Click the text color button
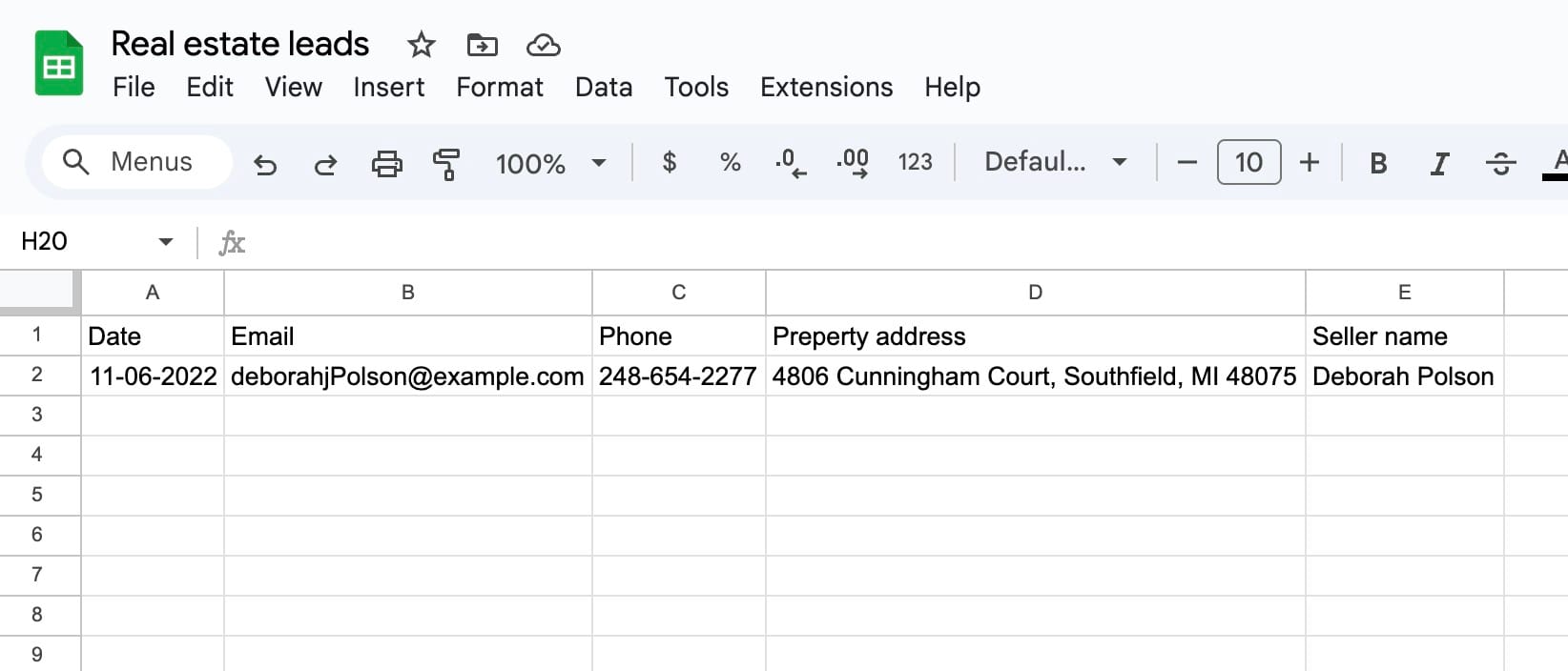 [1558, 162]
